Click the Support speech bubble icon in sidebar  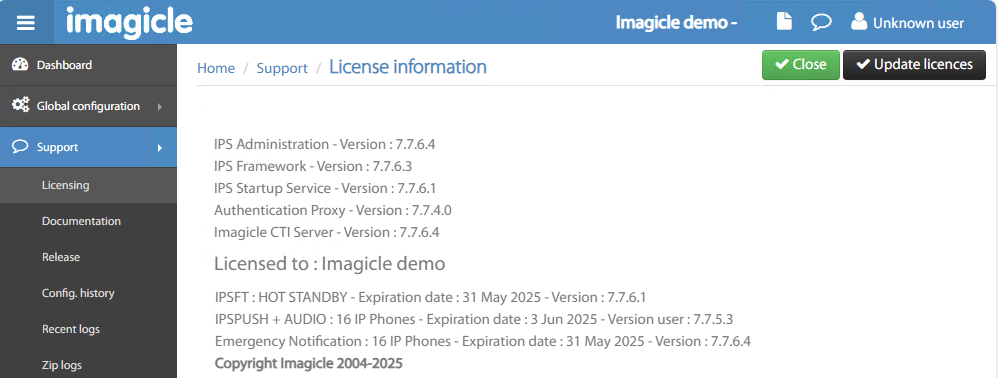pyautogui.click(x=20, y=146)
